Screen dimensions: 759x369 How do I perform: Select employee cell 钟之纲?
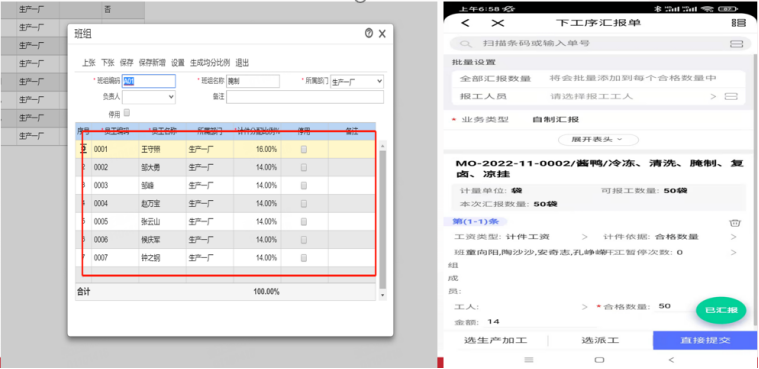[x=162, y=258]
